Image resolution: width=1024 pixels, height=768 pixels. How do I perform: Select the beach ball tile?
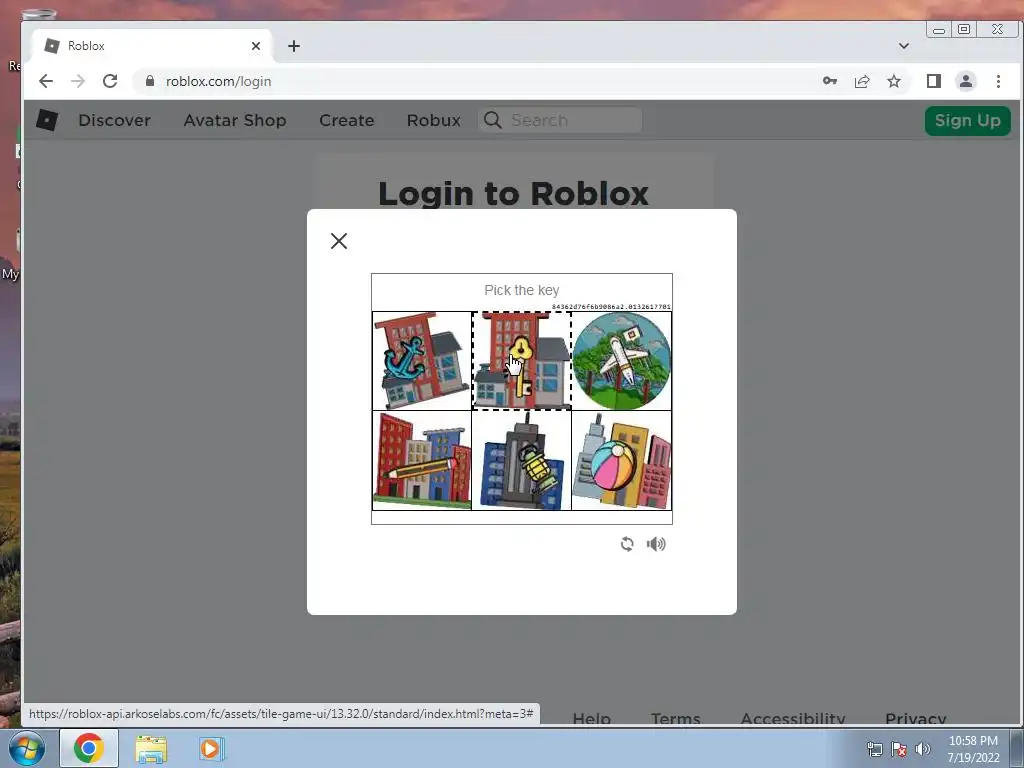tap(622, 460)
